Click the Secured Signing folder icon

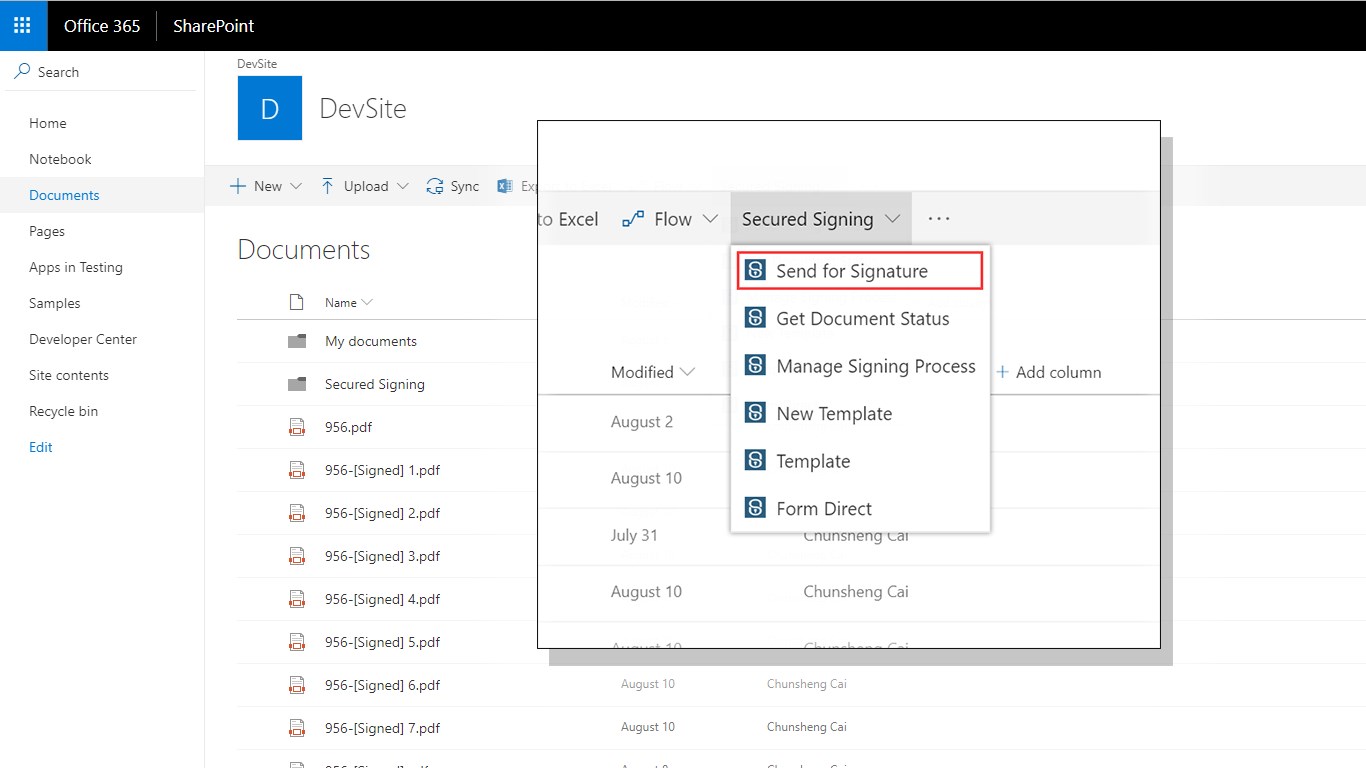(297, 384)
